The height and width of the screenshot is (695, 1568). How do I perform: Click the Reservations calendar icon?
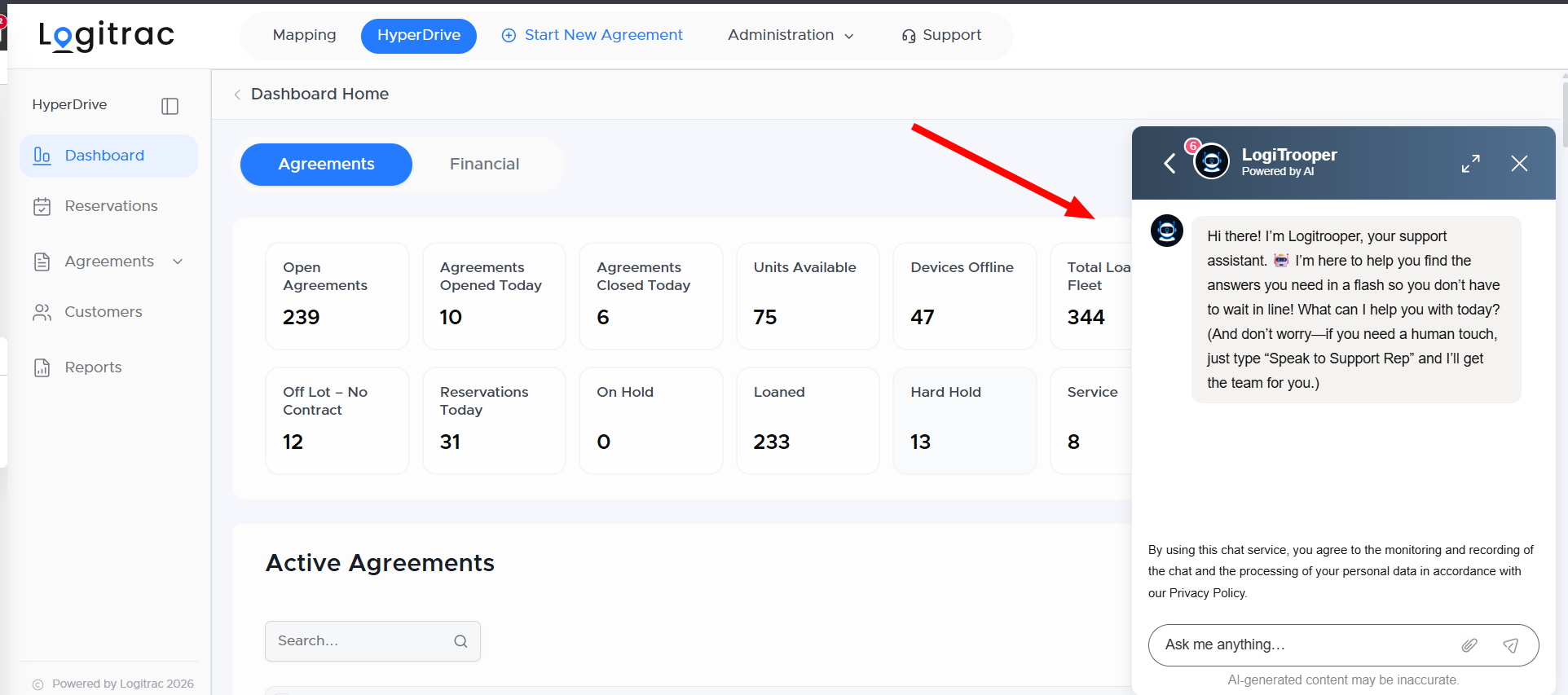coord(42,206)
